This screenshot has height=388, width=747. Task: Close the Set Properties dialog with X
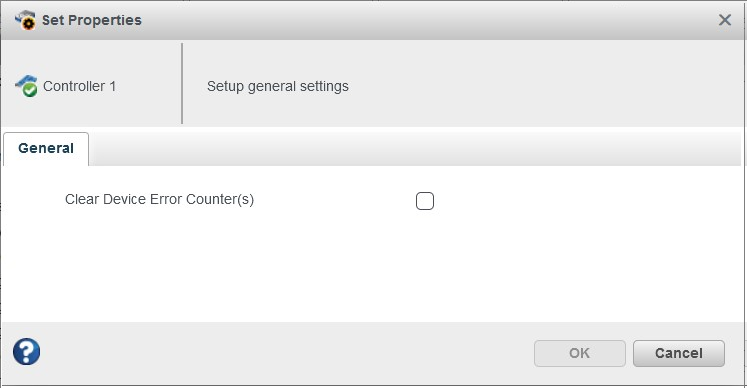[x=725, y=20]
